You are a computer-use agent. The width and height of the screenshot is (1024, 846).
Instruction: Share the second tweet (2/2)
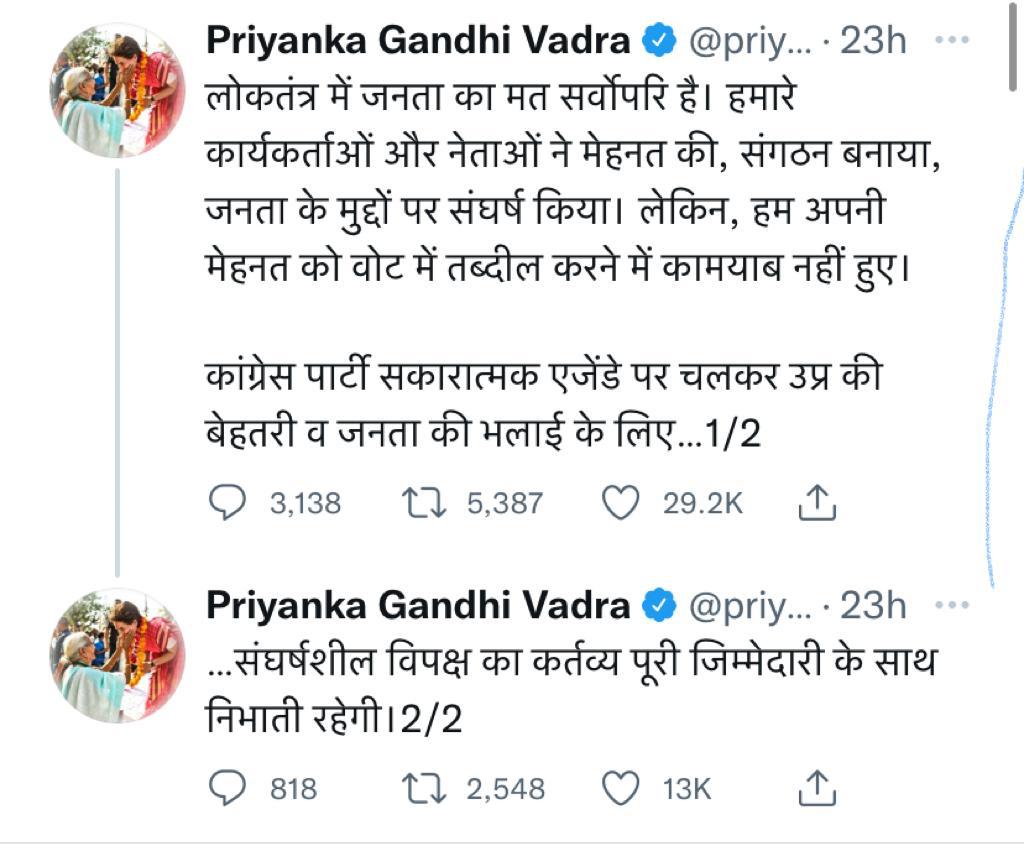816,789
